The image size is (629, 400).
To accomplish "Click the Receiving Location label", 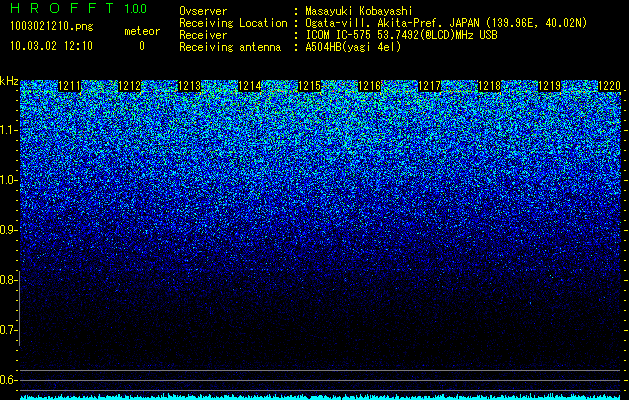I will pyautogui.click(x=233, y=23).
